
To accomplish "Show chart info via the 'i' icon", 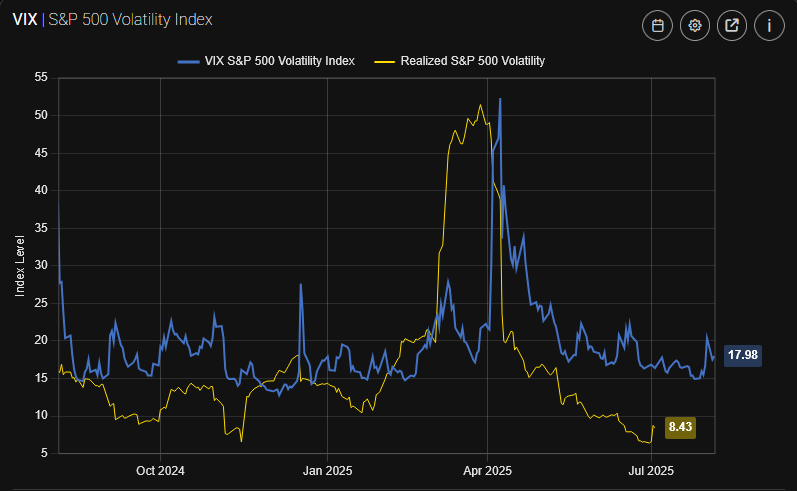I will click(x=769, y=25).
